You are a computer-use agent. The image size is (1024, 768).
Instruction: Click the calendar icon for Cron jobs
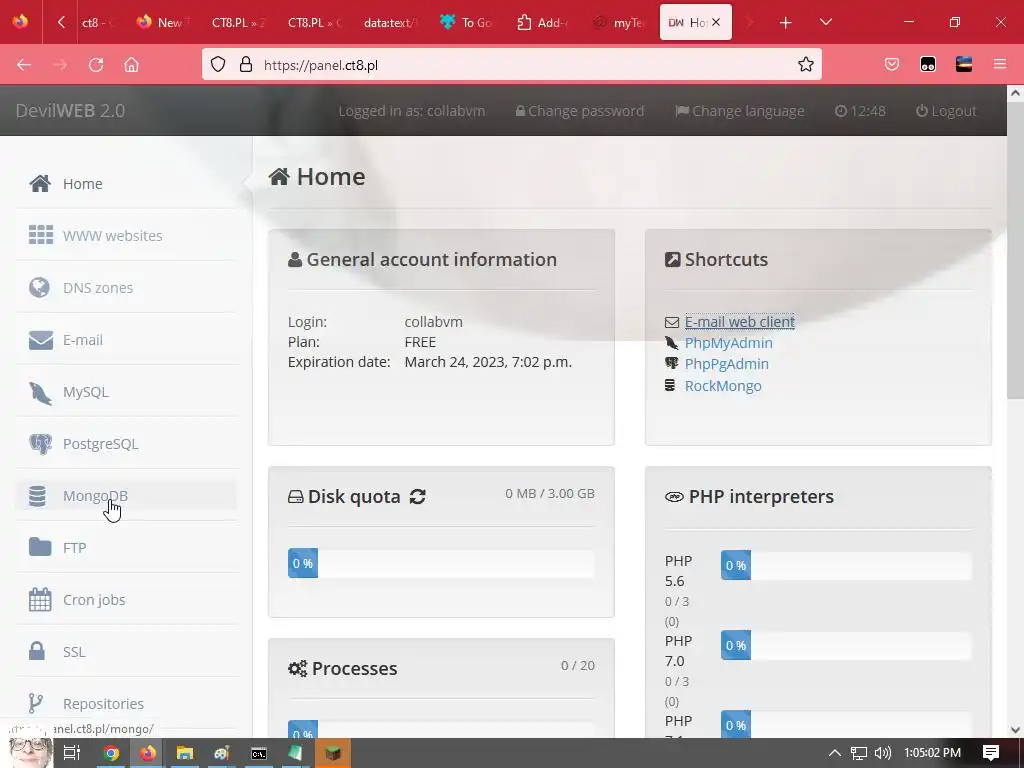coord(40,600)
